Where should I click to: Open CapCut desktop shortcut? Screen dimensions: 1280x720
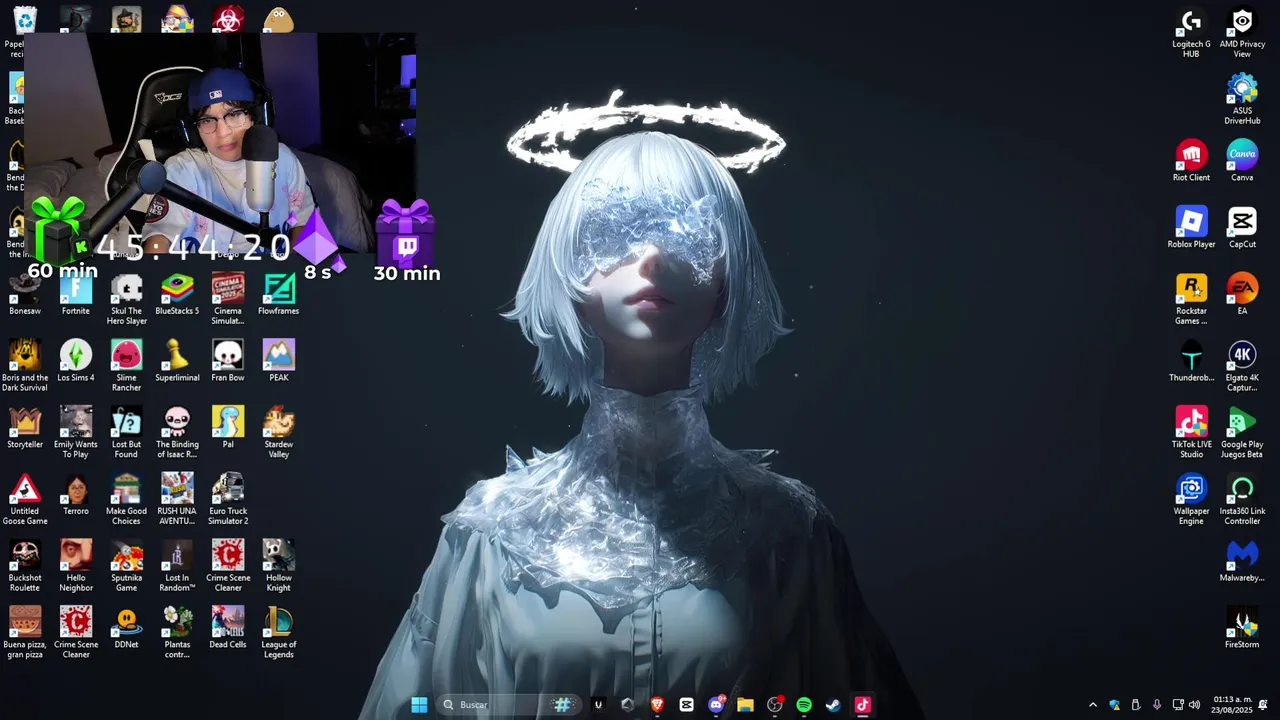tap(1242, 229)
